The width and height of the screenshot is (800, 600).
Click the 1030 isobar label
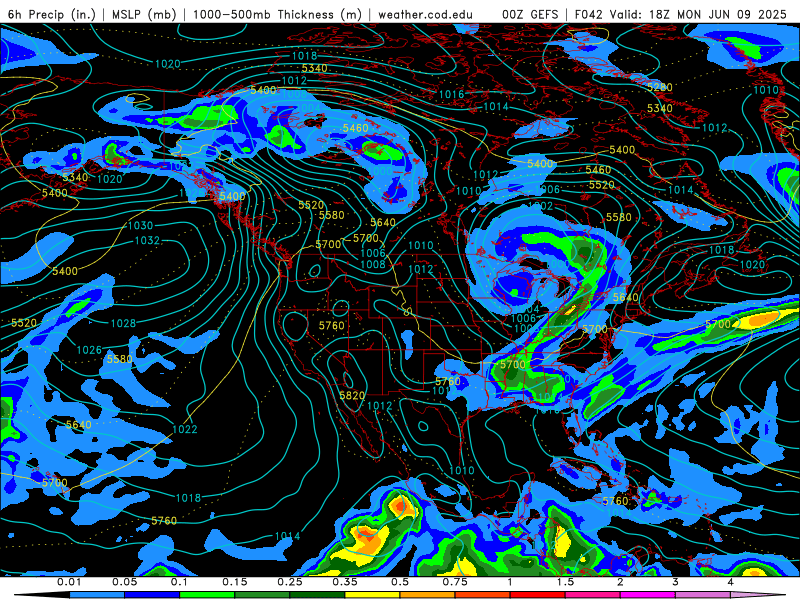pos(140,226)
